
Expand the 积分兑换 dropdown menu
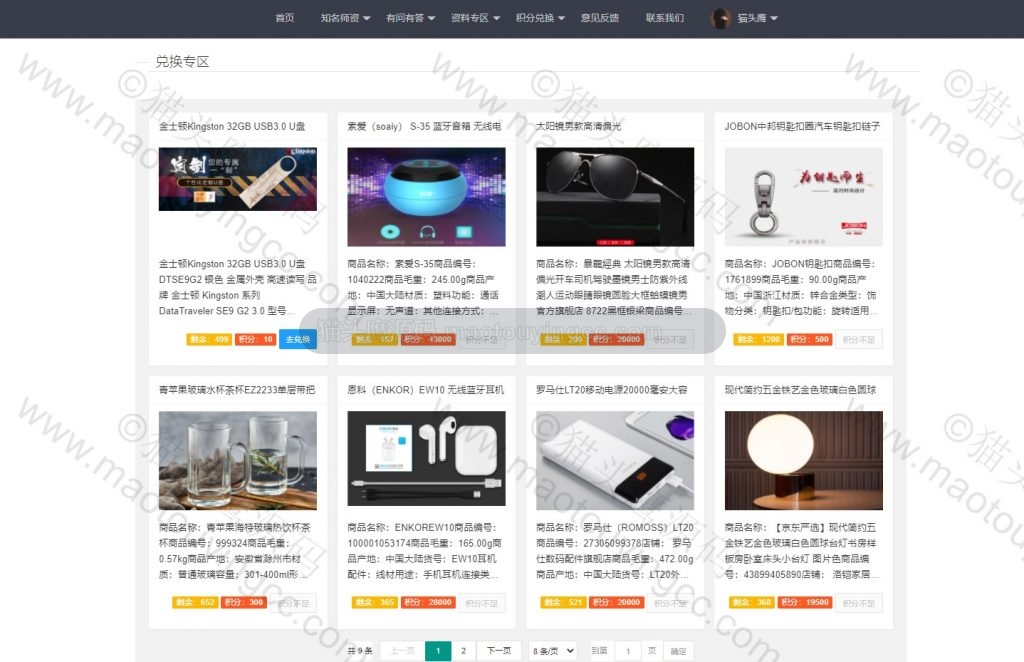click(539, 18)
